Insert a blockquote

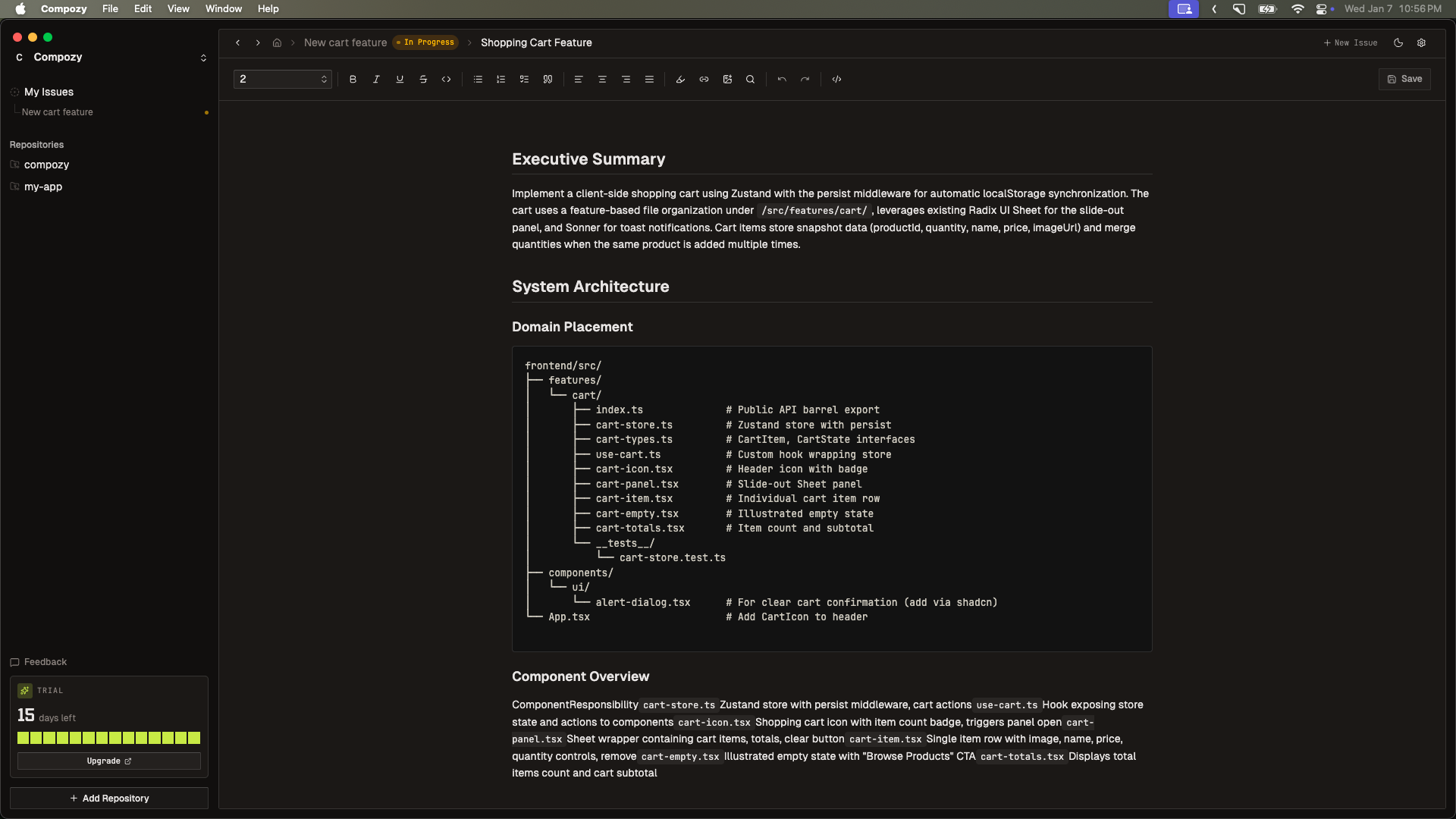point(548,79)
